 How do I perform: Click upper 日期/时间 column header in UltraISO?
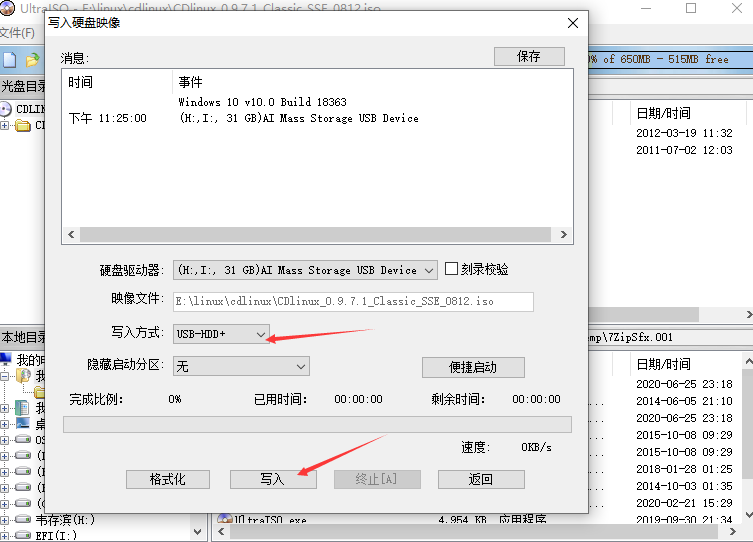[x=664, y=113]
